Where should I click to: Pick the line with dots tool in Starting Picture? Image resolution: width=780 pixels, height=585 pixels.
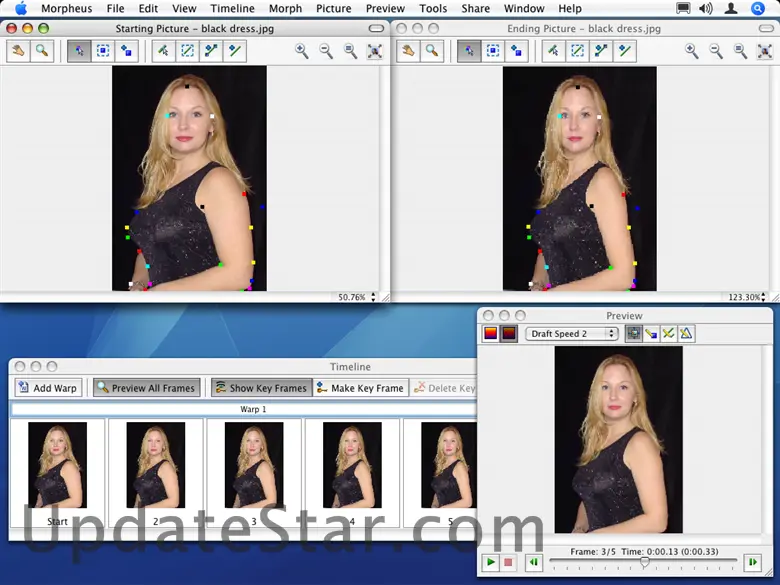(211, 51)
